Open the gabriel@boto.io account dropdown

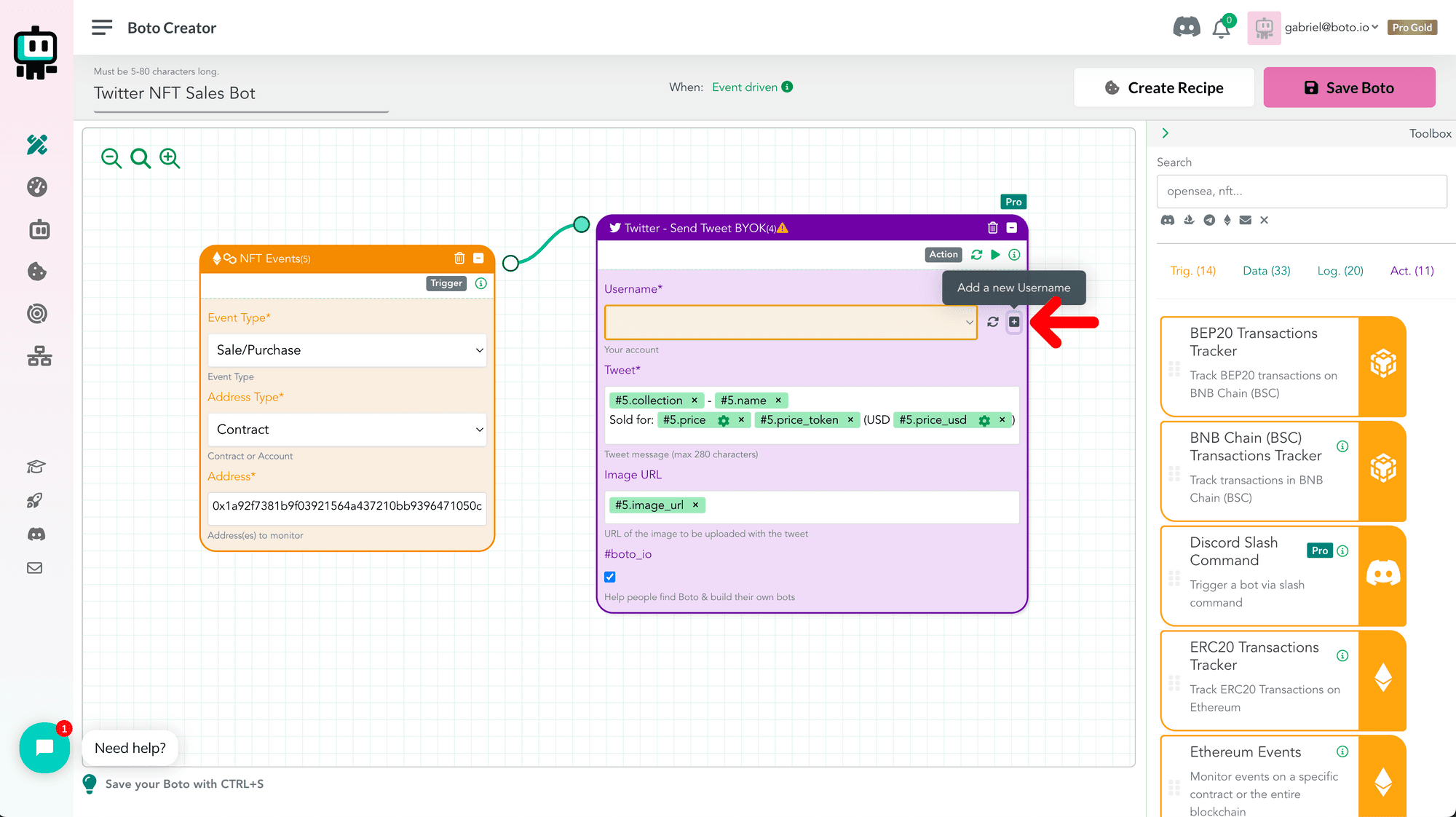[x=1332, y=28]
